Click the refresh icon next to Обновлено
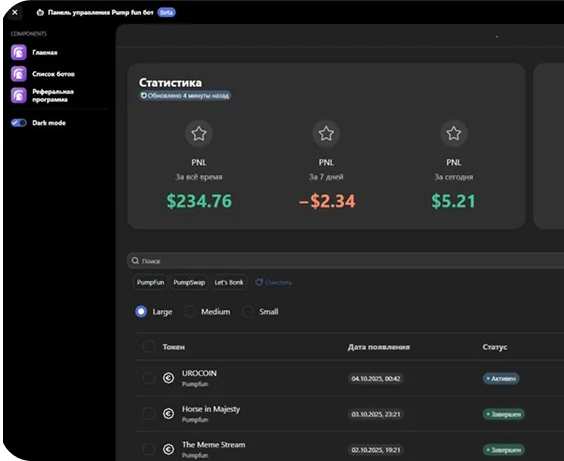 coord(144,96)
